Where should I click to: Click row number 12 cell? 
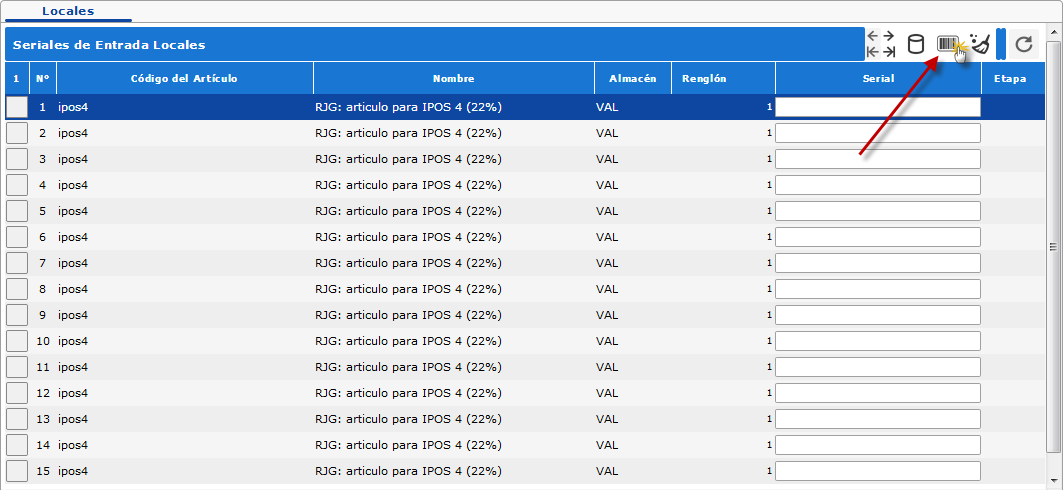tap(43, 393)
